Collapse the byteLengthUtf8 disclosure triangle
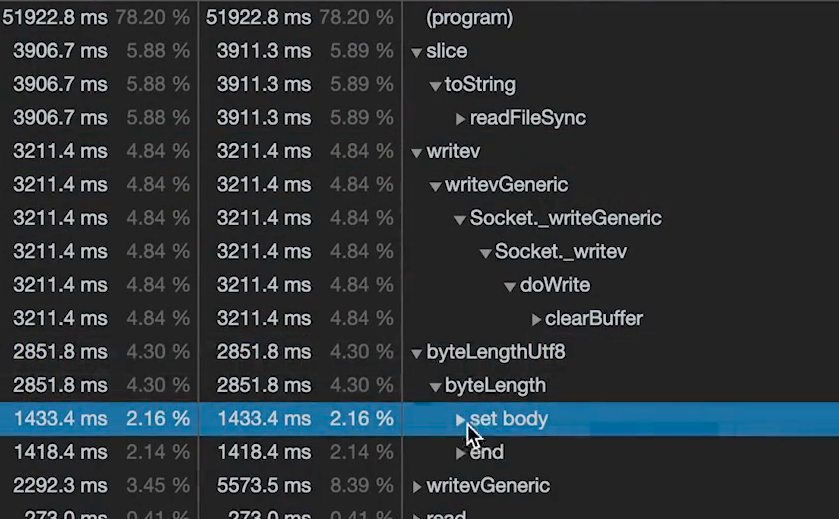The width and height of the screenshot is (839, 519). tap(417, 353)
